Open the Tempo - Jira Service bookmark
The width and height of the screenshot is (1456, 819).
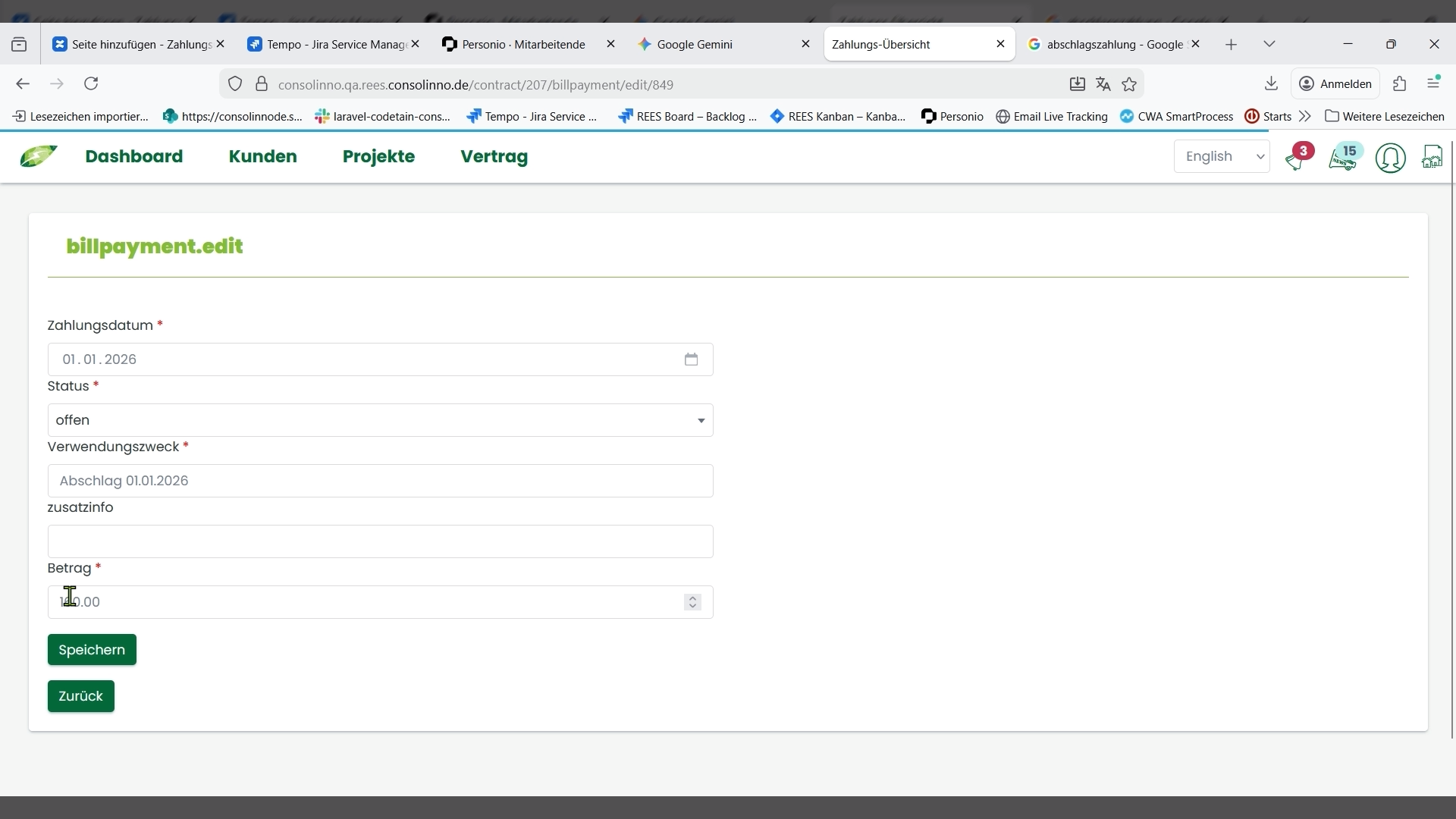(x=532, y=116)
